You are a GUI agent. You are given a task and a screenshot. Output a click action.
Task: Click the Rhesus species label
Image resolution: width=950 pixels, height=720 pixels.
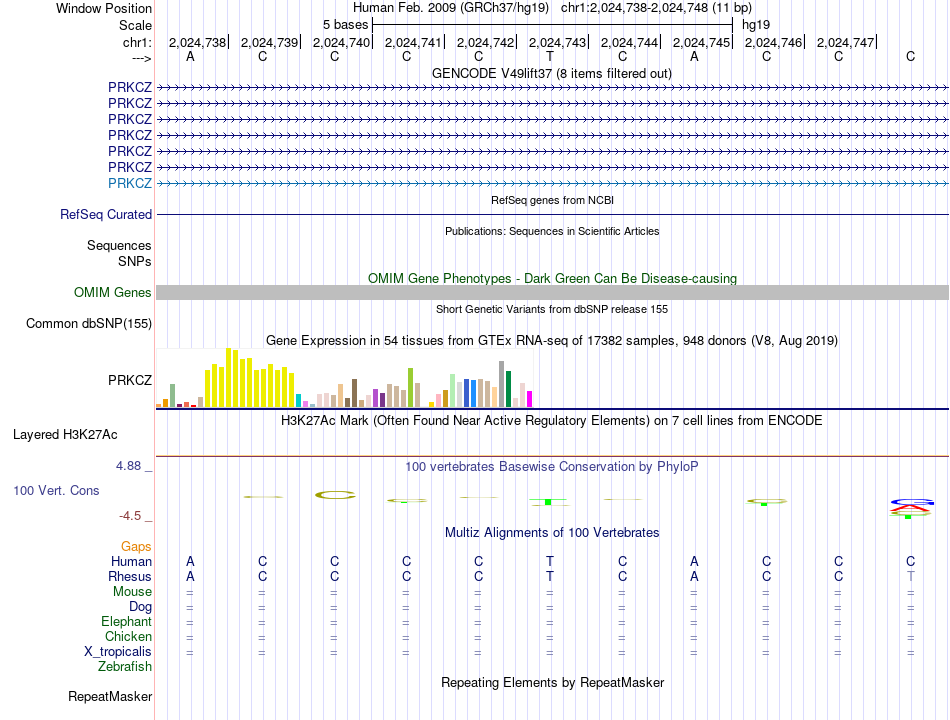tap(130, 576)
